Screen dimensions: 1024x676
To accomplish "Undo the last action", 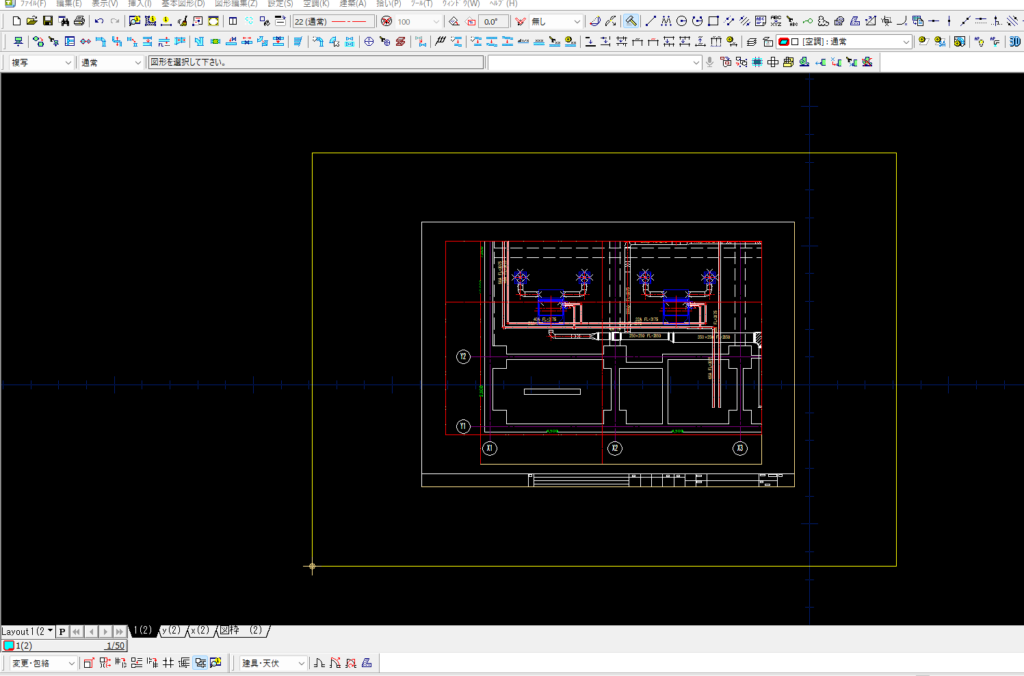I will click(99, 21).
